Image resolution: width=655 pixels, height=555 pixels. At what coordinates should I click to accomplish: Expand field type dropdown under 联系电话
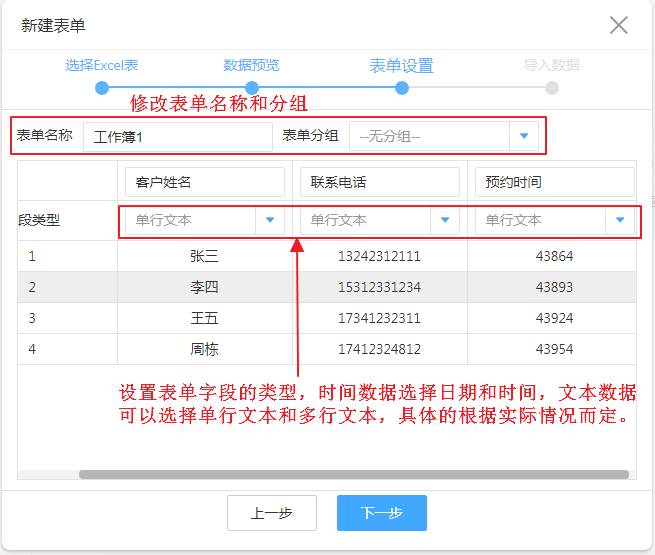coord(445,220)
